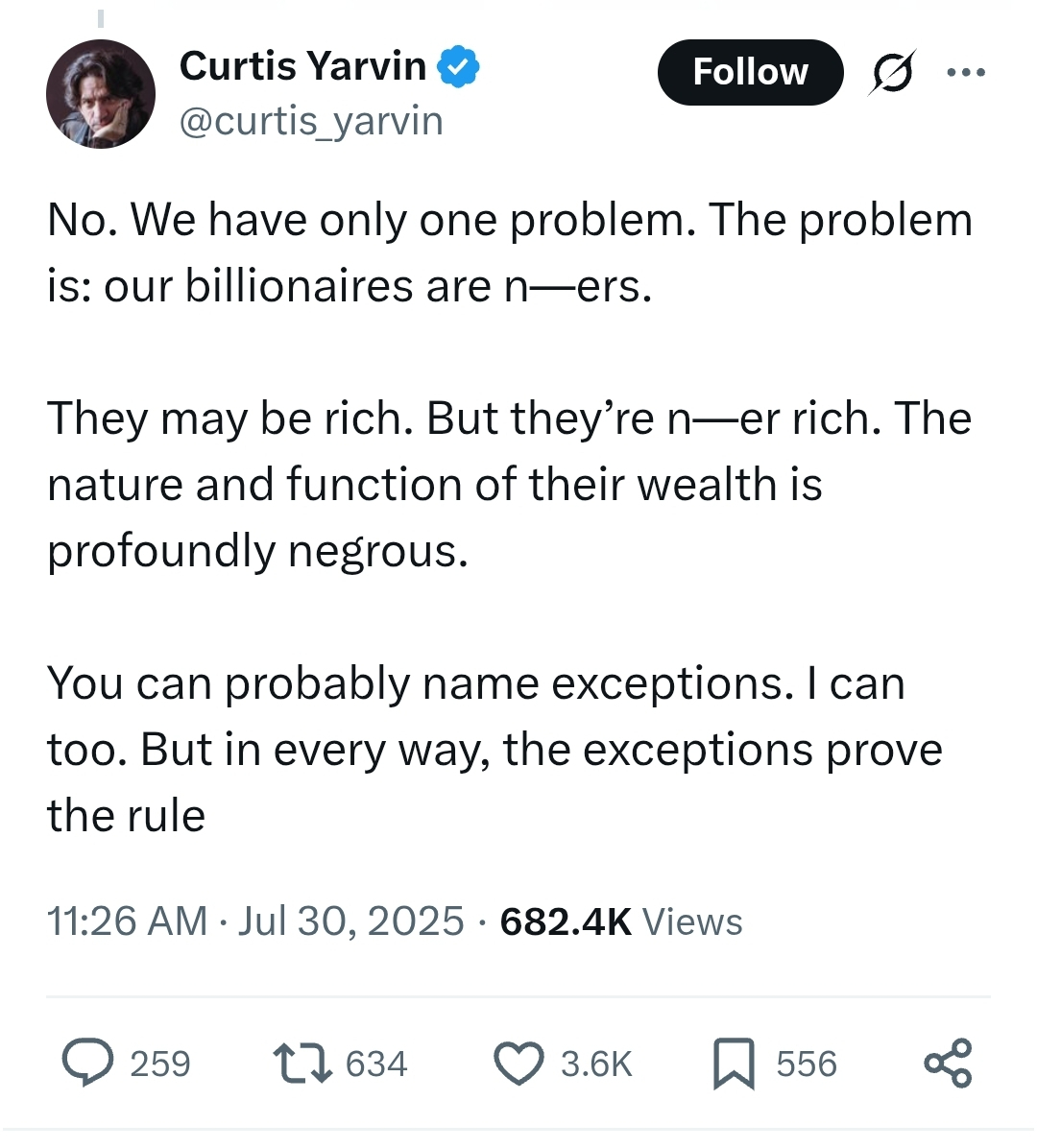Open the @curtis_yarvin handle link
Image resolution: width=1037 pixels, height=1148 pixels.
click(311, 122)
